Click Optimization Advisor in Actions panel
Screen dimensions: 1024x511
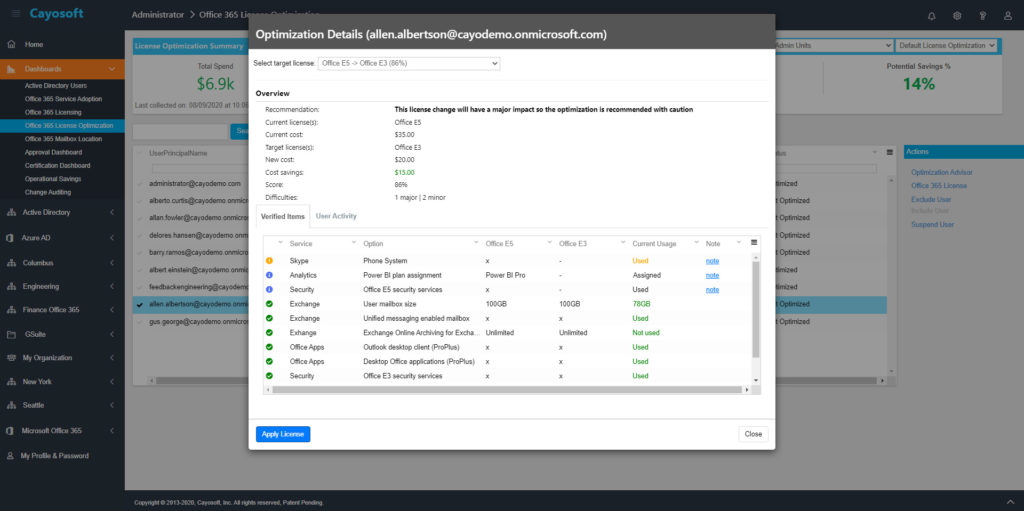(x=942, y=173)
